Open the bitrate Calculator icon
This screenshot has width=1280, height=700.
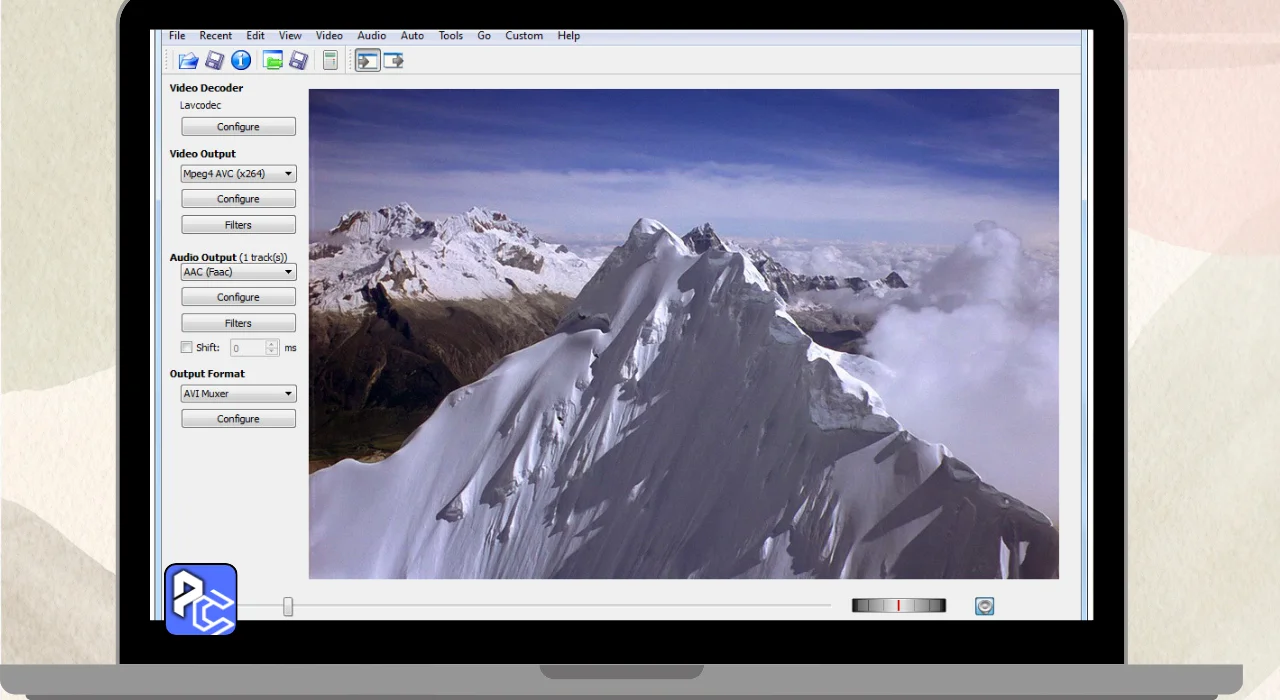pyautogui.click(x=330, y=61)
